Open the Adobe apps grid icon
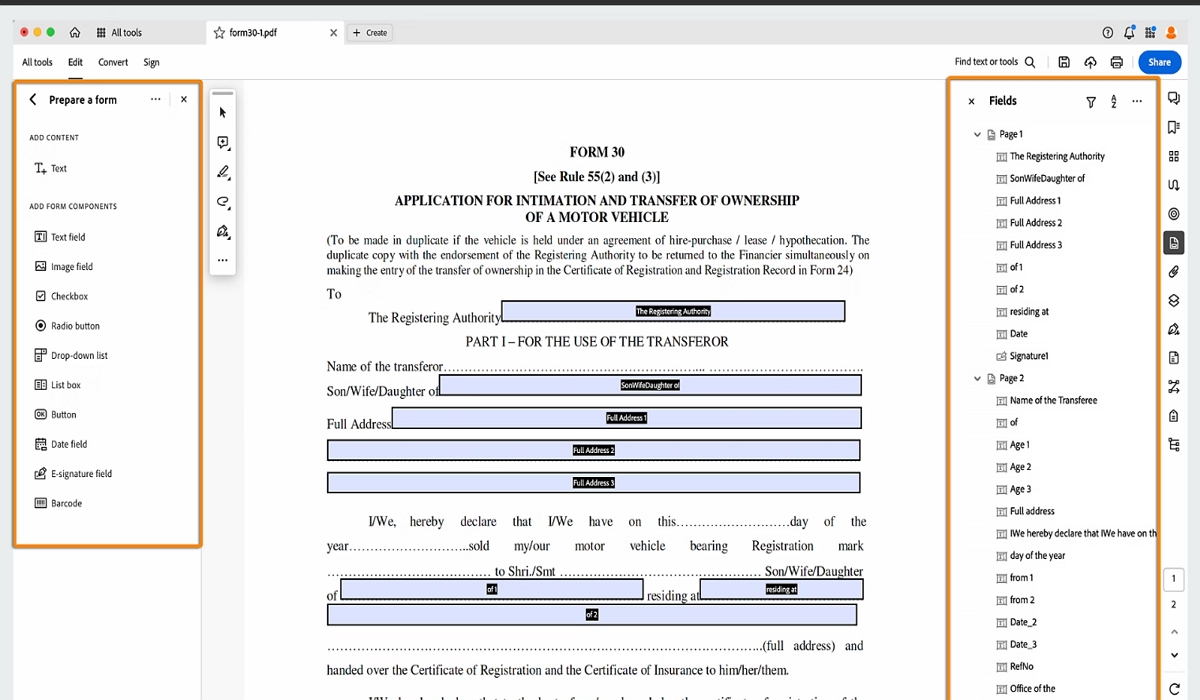The width and height of the screenshot is (1200, 700). [1151, 33]
